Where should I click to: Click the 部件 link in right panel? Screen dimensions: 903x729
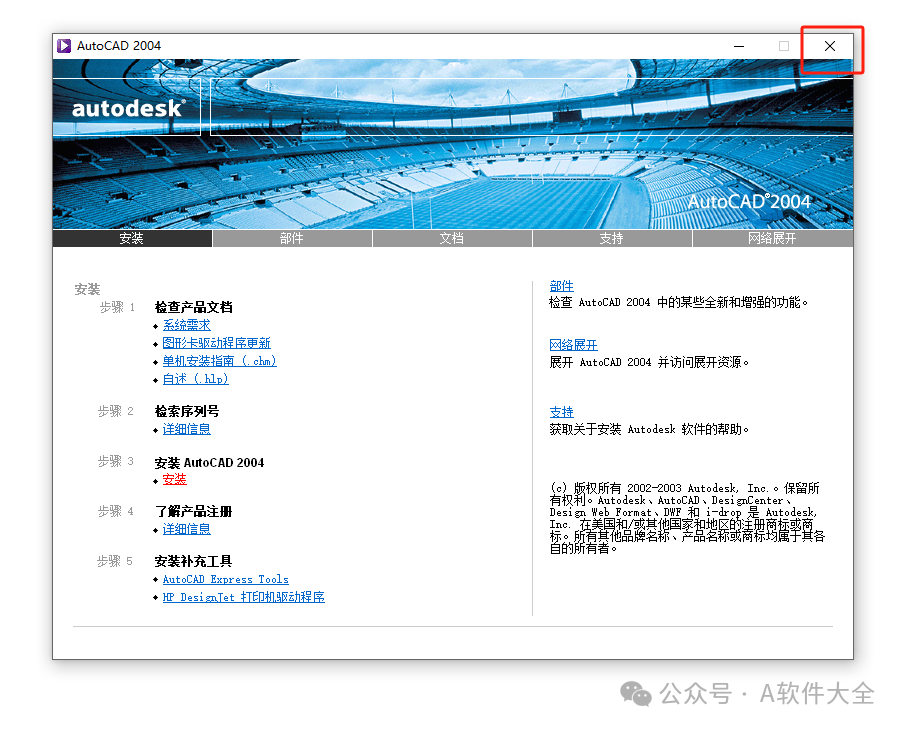point(561,286)
